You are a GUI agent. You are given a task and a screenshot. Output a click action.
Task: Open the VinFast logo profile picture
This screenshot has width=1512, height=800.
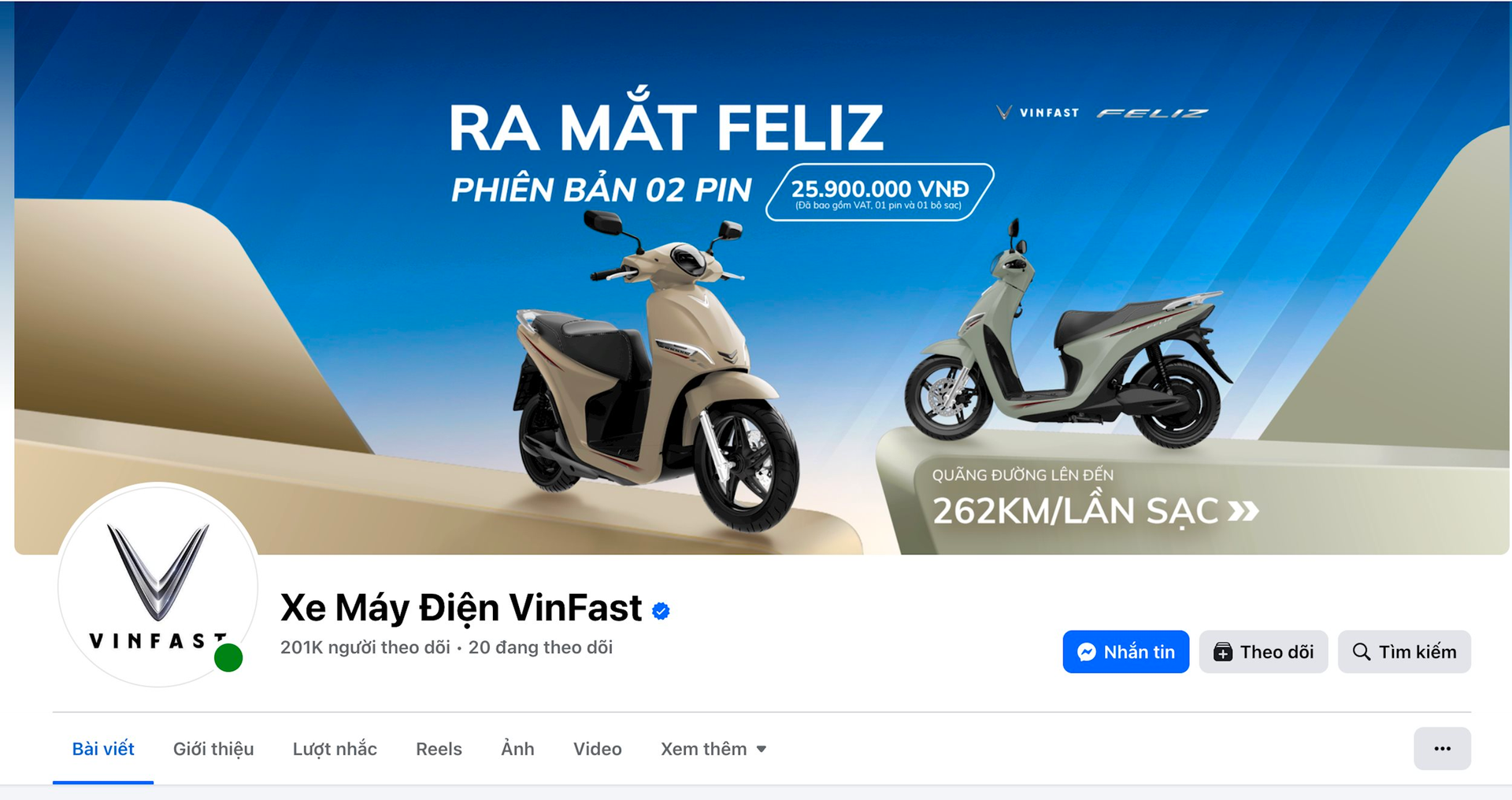pos(158,584)
